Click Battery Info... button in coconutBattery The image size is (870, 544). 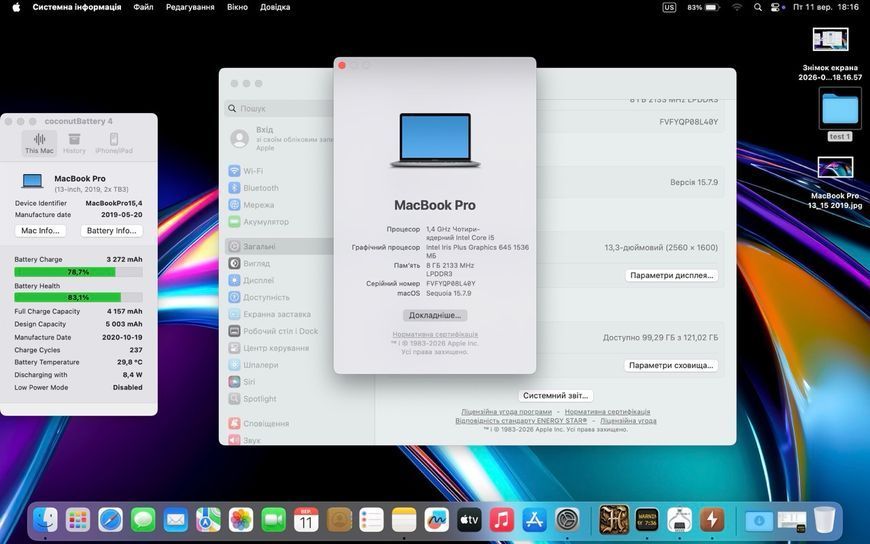[112, 230]
